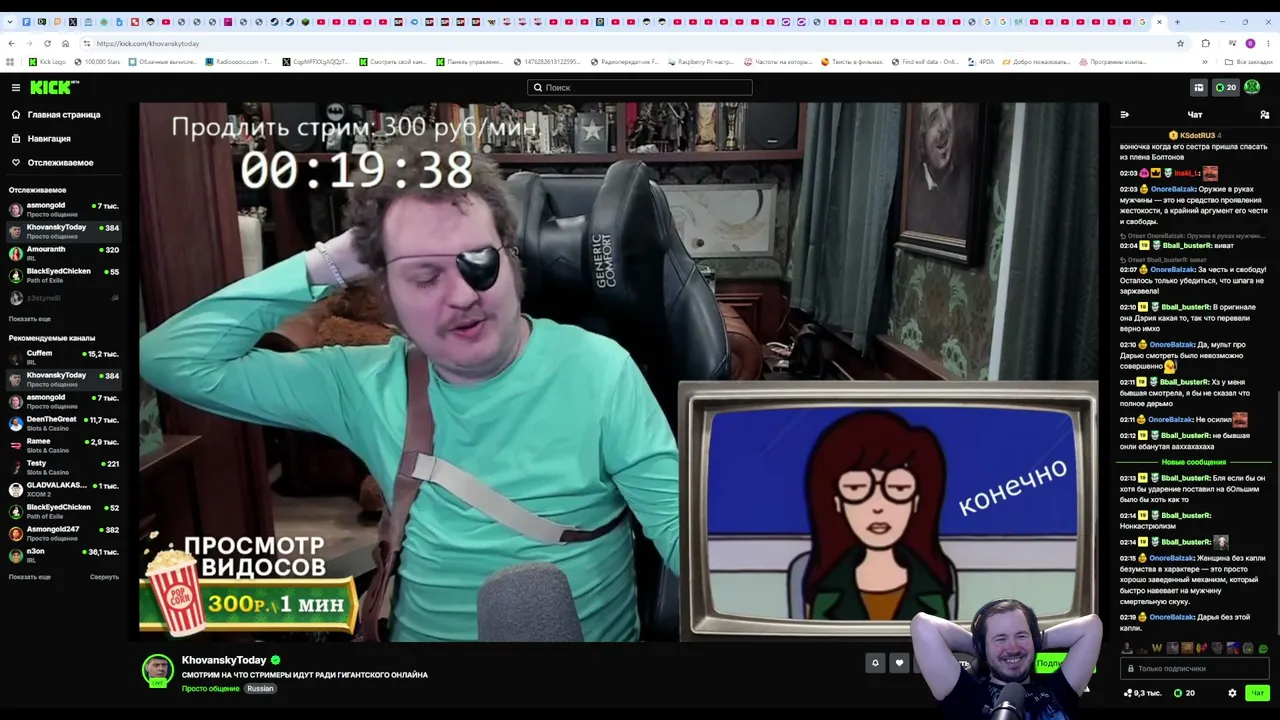Screen dimensions: 1280x720
Task: Open recommended channel Cuffem
Action: 64,357
